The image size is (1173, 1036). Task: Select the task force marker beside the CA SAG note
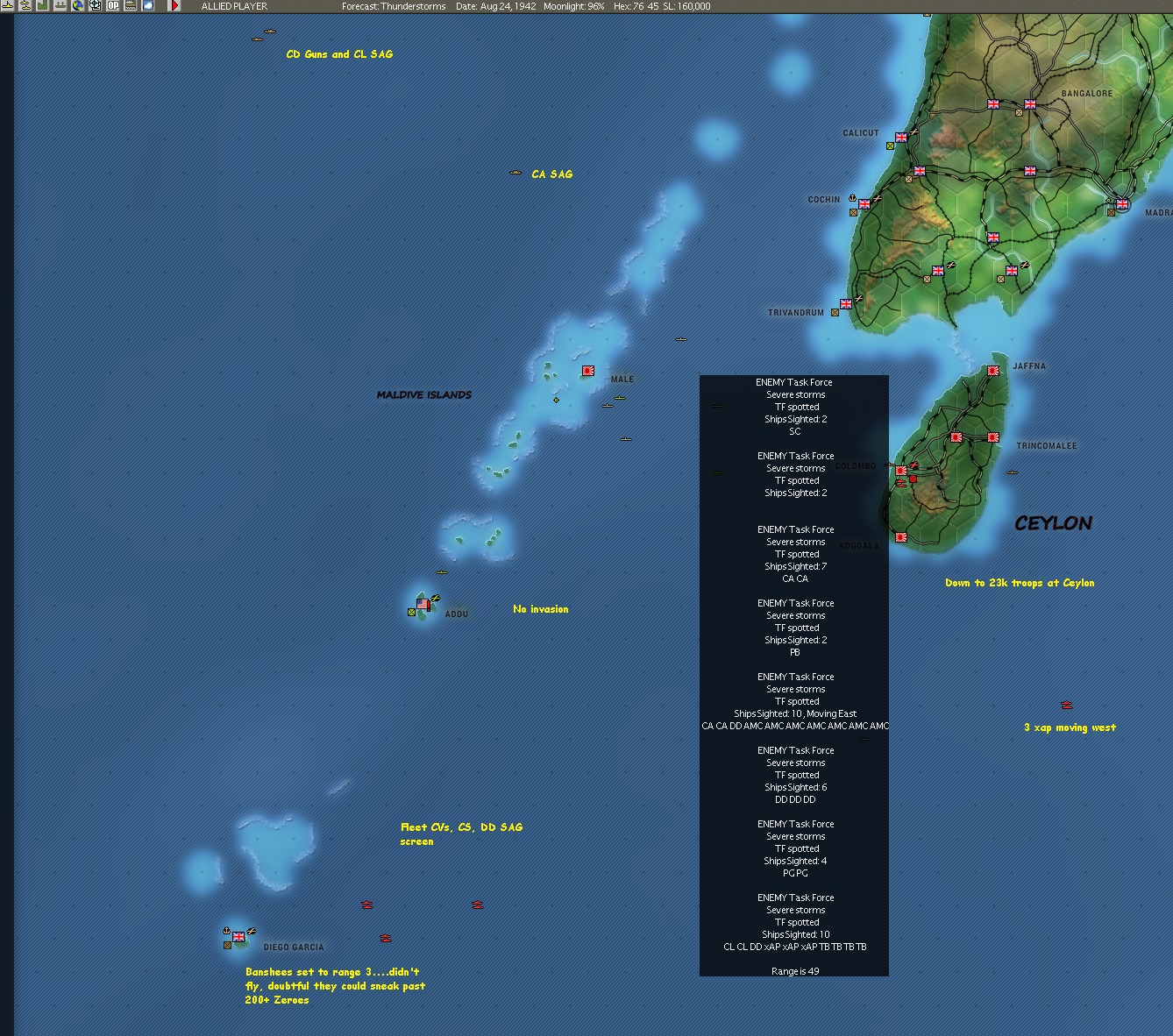pos(515,173)
